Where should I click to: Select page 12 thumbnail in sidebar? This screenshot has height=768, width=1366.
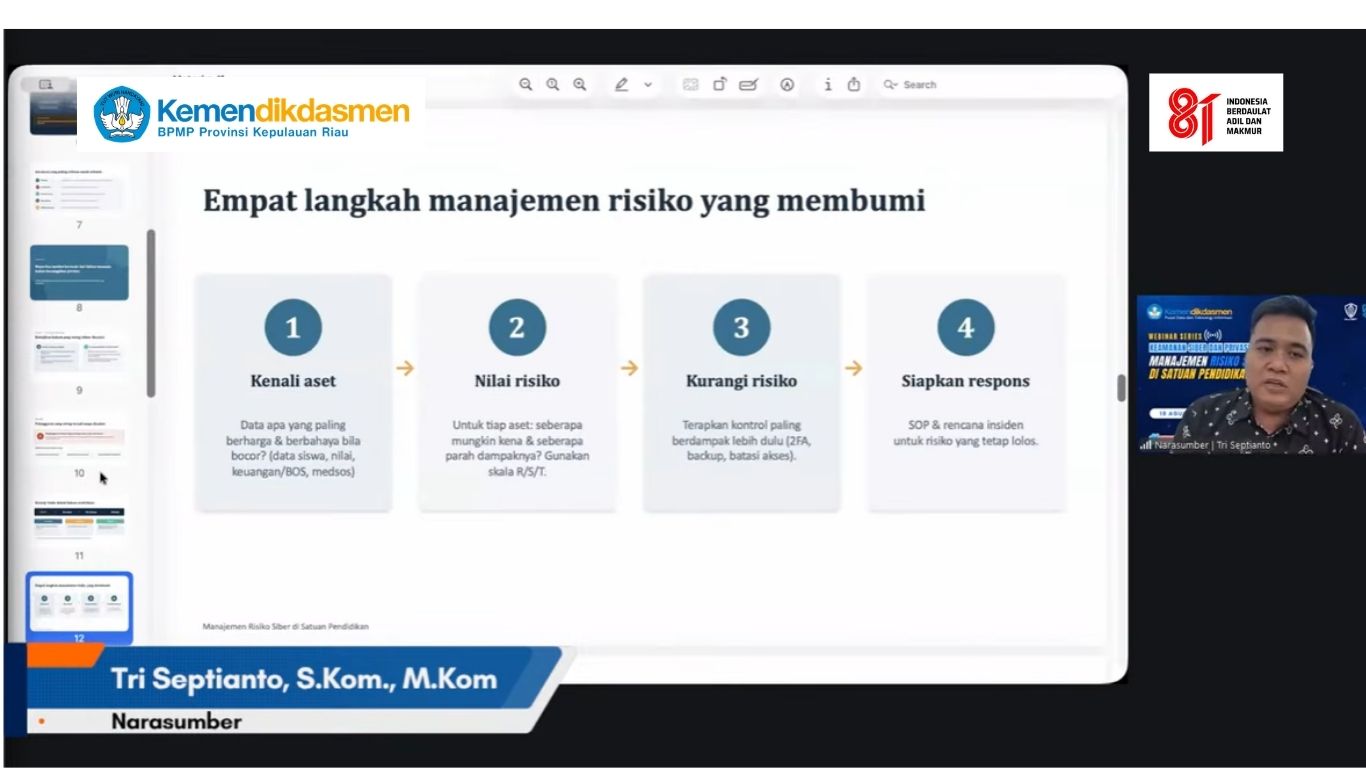[x=79, y=604]
